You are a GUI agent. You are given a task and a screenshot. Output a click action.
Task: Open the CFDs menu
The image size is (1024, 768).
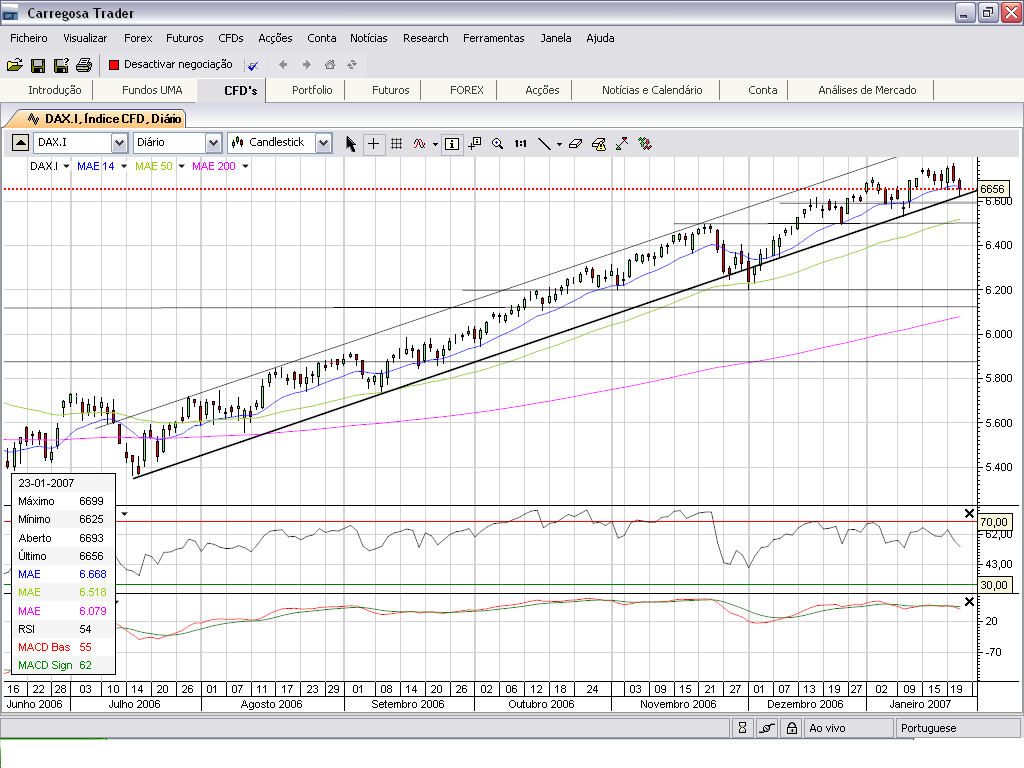pos(231,38)
